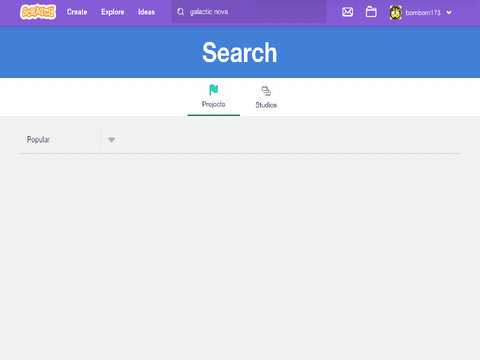Click the magnifier icon in search bar
This screenshot has width=480, height=360.
181,12
